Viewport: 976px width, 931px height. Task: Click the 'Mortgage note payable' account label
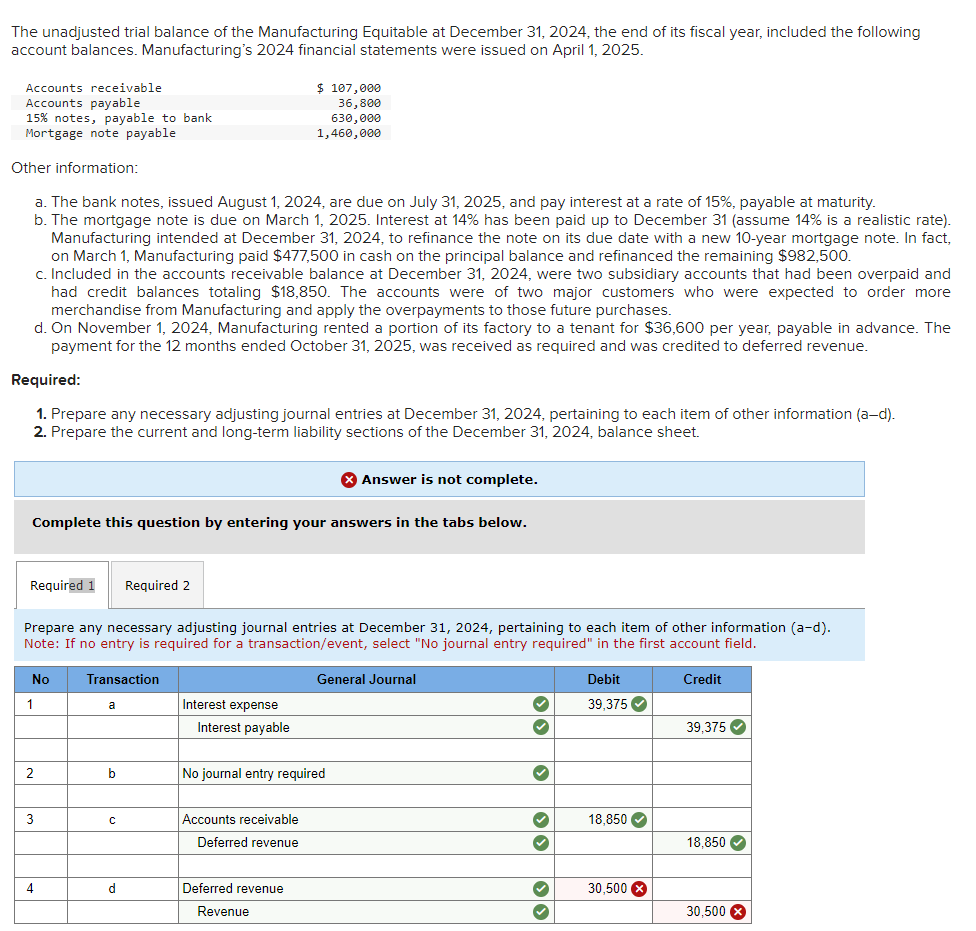101,133
